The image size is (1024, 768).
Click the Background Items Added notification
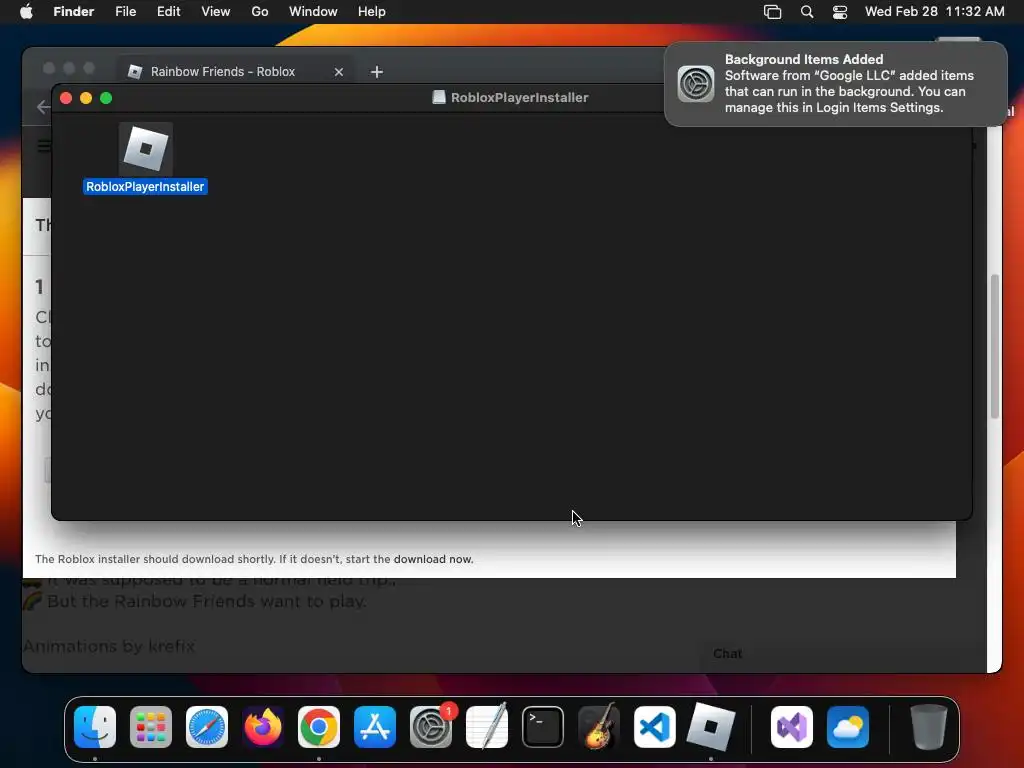pos(835,84)
